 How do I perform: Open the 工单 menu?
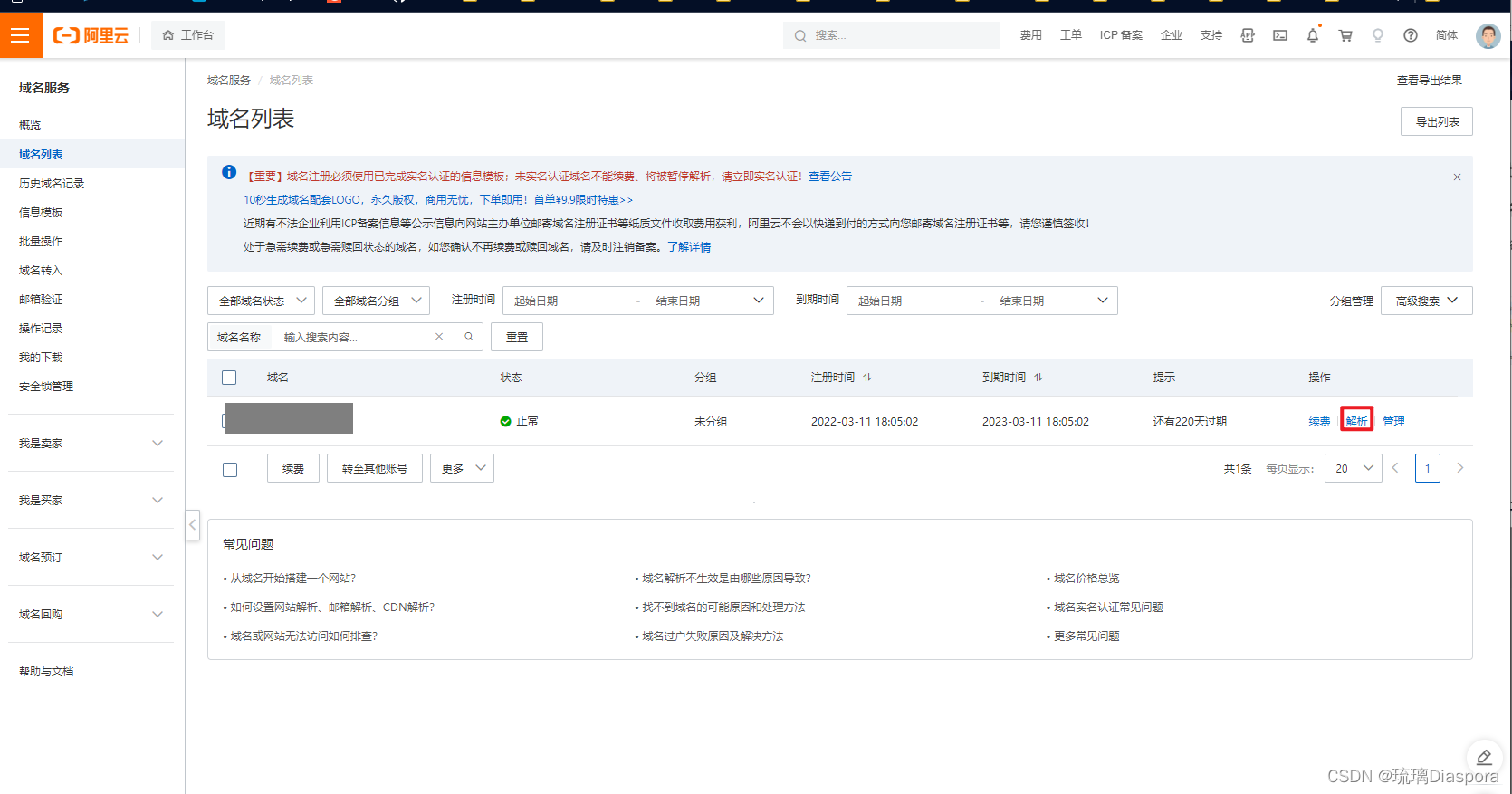click(1071, 35)
